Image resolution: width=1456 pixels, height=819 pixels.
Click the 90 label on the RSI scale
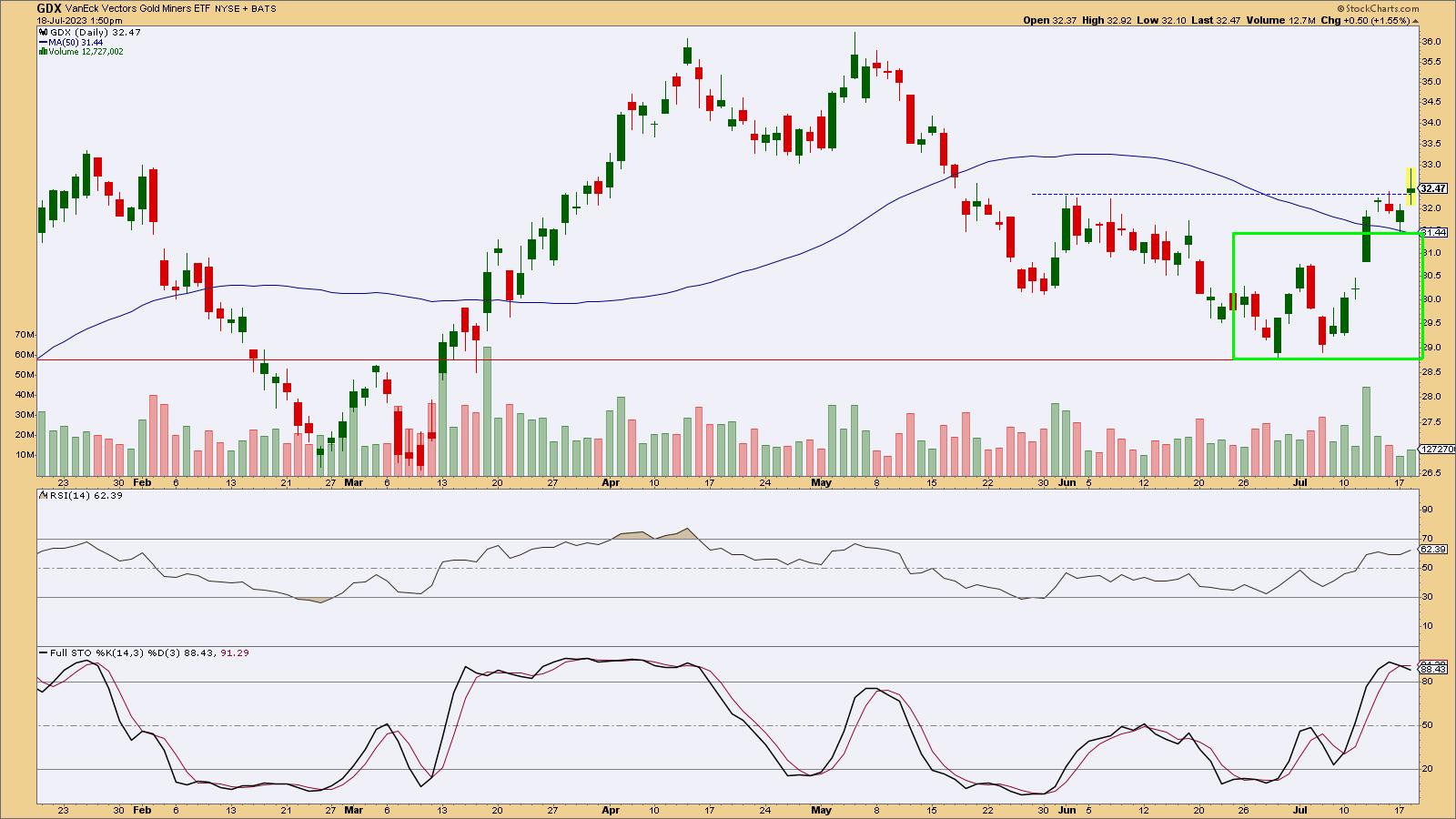[1428, 510]
